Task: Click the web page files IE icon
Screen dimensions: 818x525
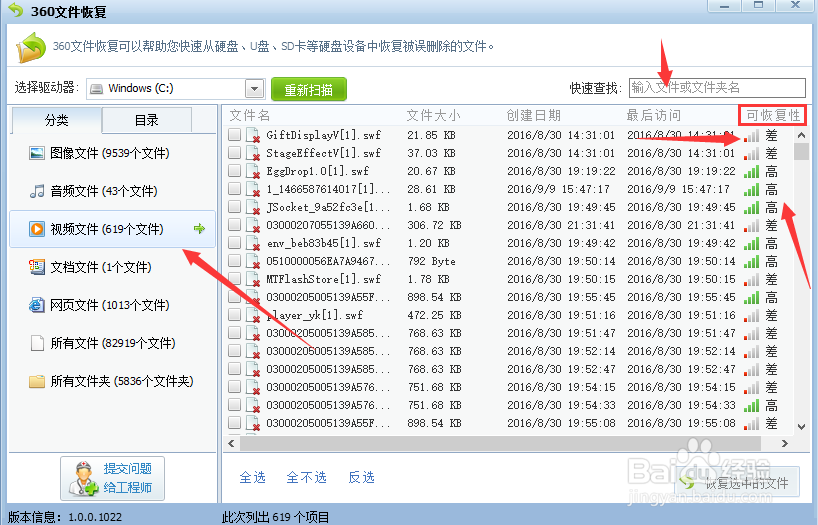Action: [x=37, y=305]
